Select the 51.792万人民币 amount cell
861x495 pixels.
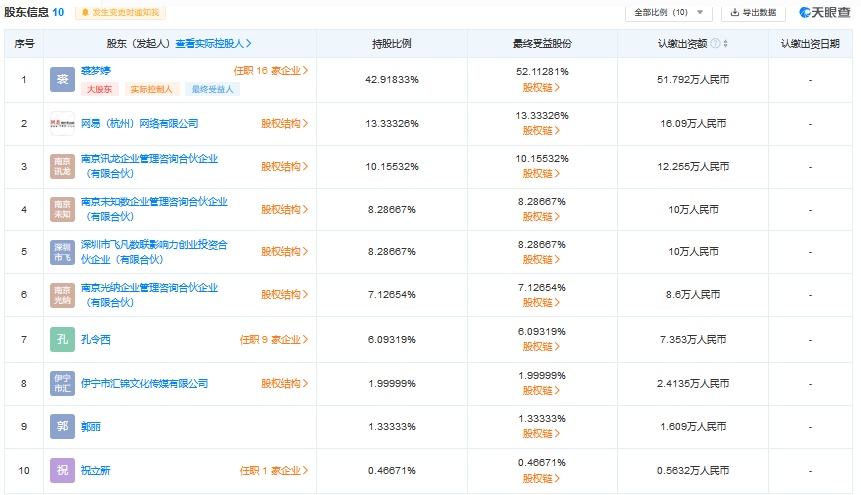point(693,80)
